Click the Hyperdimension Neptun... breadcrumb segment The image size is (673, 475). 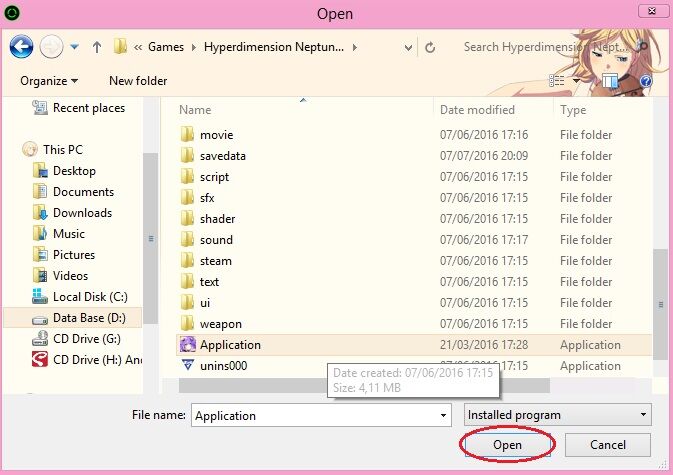(274, 47)
